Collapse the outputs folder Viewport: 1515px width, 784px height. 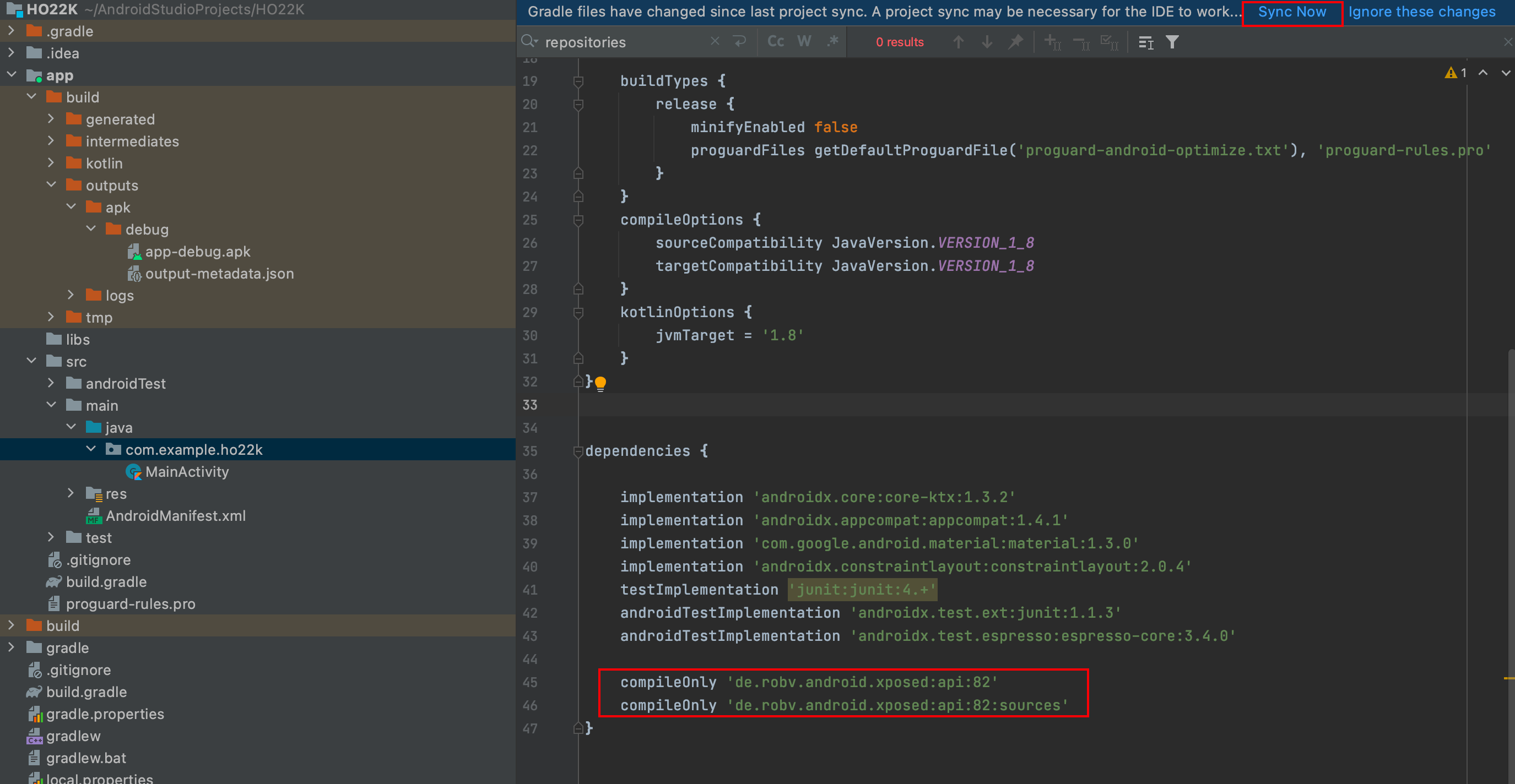[51, 185]
